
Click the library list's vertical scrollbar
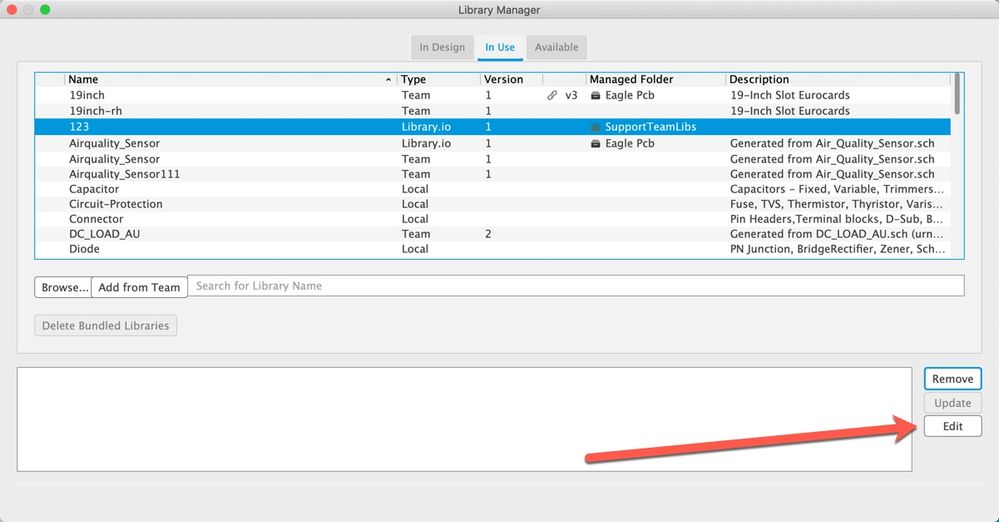coord(957,94)
